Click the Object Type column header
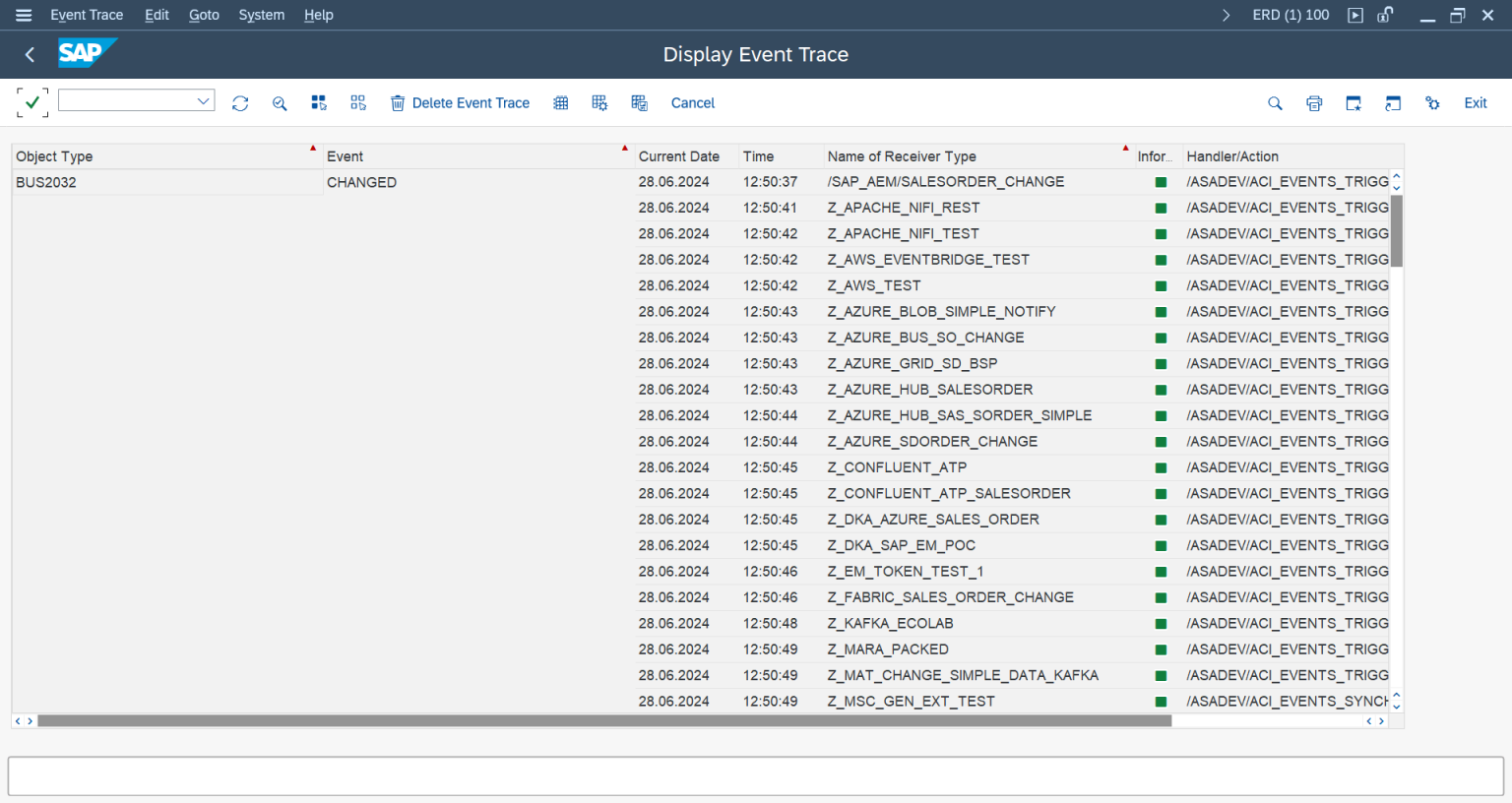Viewport: 1512px width, 803px height. pos(54,156)
